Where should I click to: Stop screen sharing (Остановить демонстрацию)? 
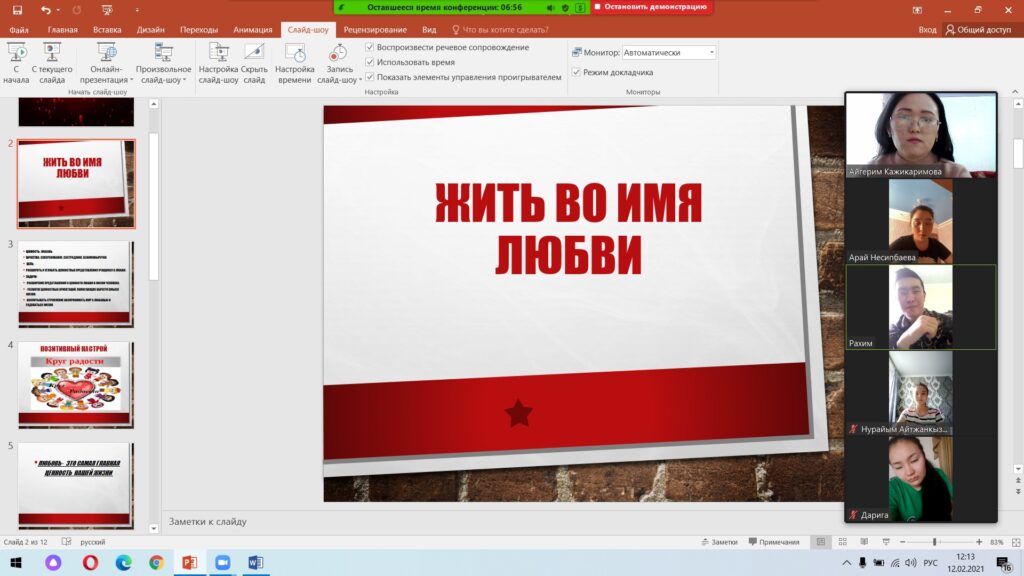(x=651, y=7)
